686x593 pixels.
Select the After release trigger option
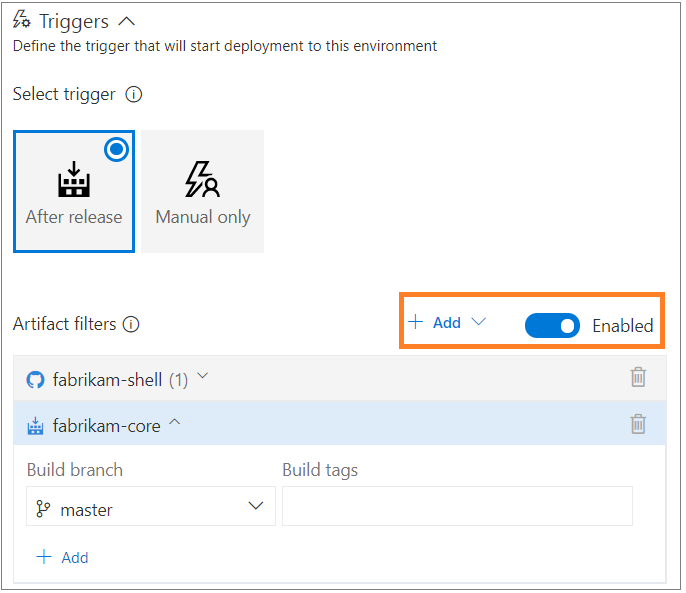[x=74, y=191]
